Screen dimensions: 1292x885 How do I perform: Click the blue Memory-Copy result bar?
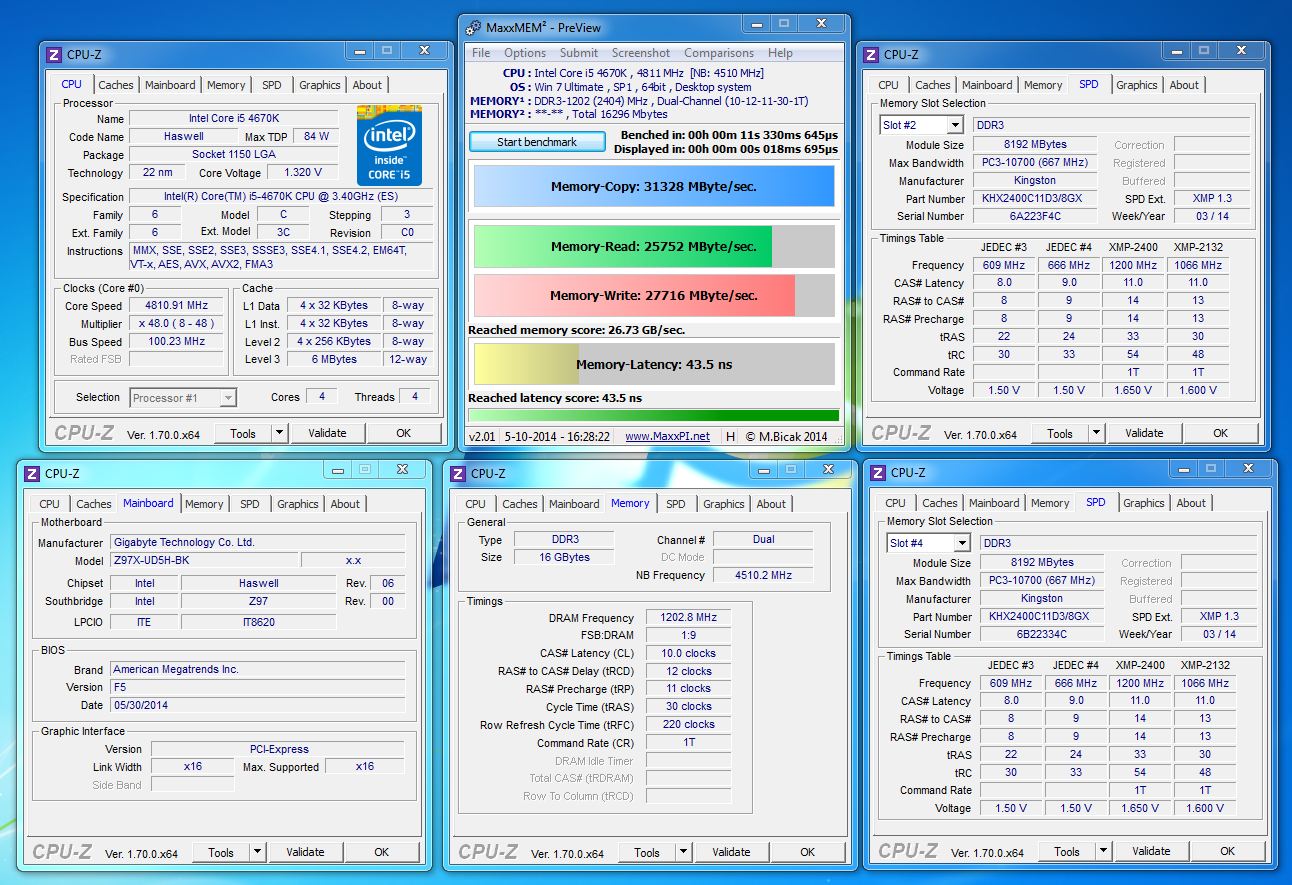(x=653, y=186)
